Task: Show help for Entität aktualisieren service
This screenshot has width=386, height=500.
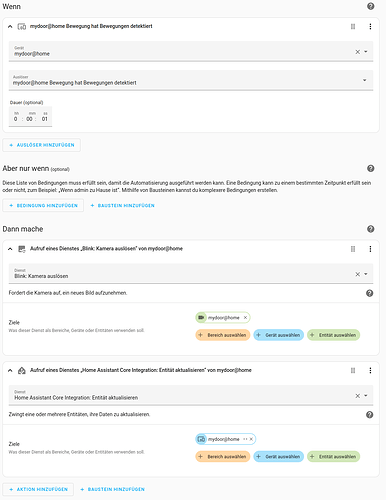Action: 369,415
